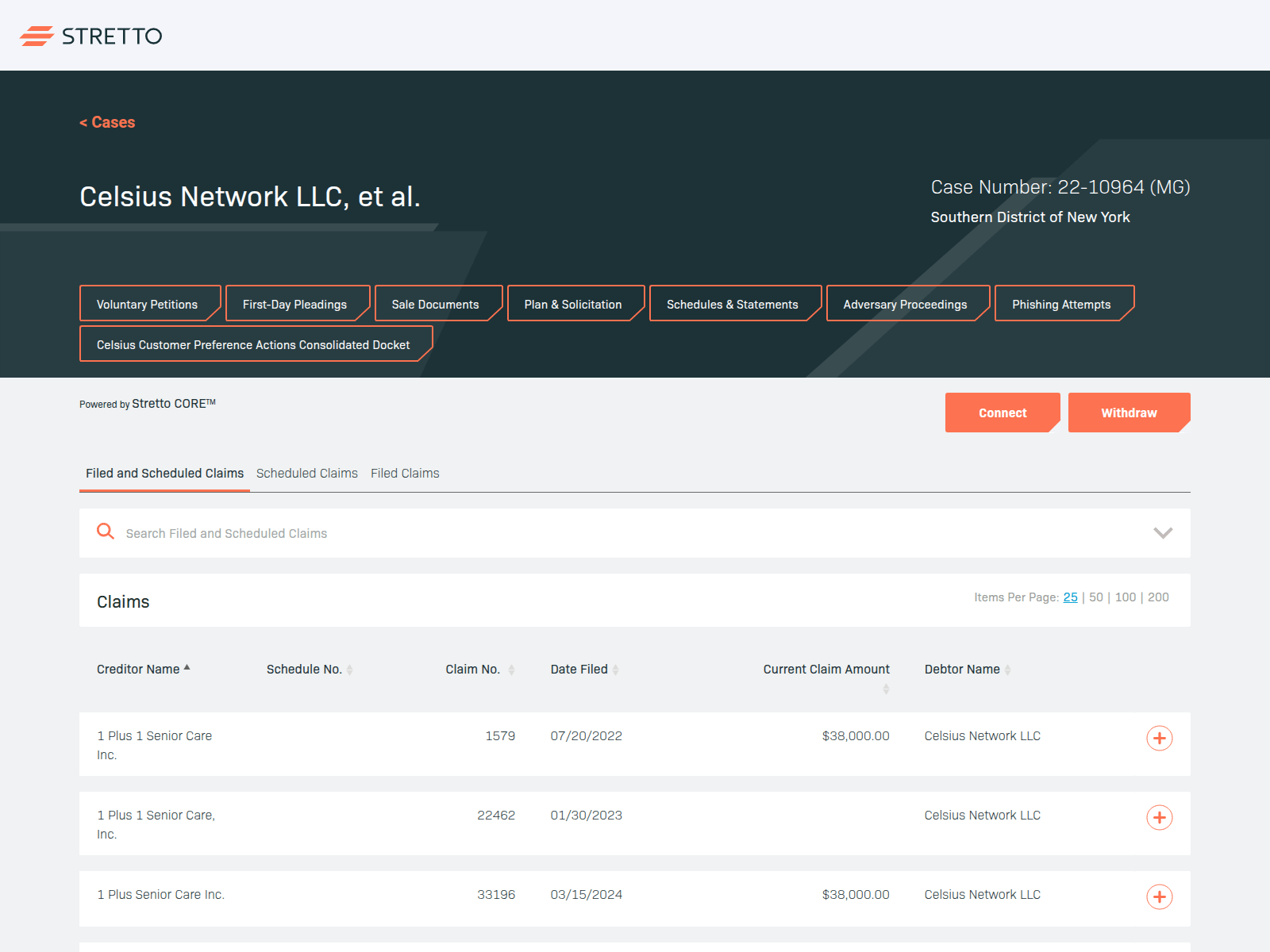Click creditor 1 Plus 1 Senior Care Inc.
Viewport: 1270px width, 952px height.
155,745
